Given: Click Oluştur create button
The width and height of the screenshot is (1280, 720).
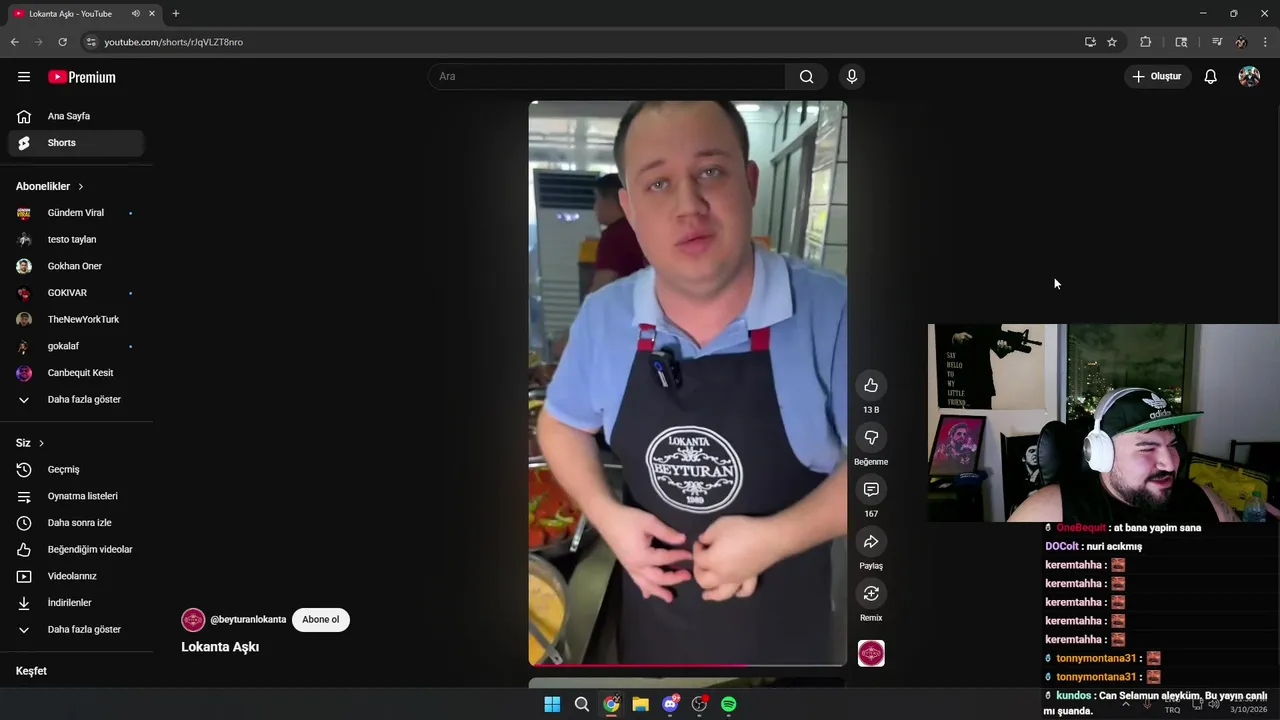Looking at the screenshot, I should pyautogui.click(x=1157, y=77).
